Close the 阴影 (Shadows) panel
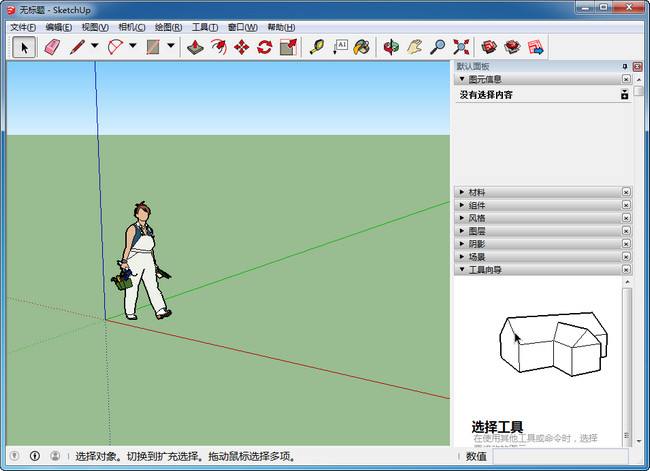This screenshot has height=471, width=650. coord(626,244)
